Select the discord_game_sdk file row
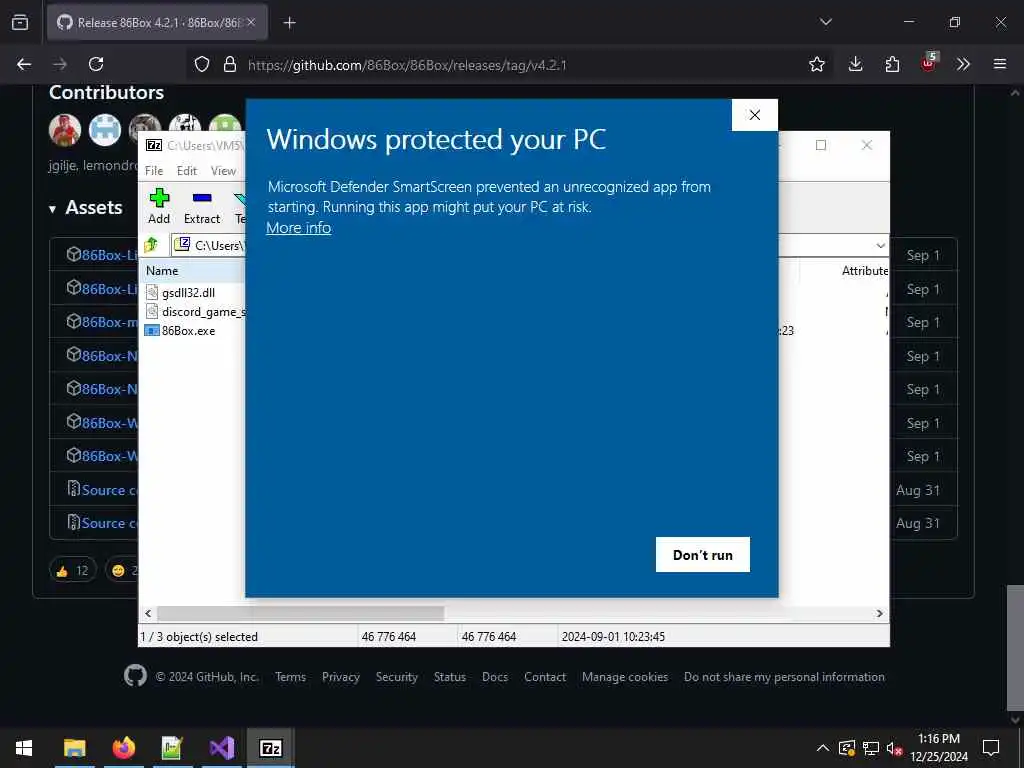This screenshot has width=1024, height=768. [195, 312]
